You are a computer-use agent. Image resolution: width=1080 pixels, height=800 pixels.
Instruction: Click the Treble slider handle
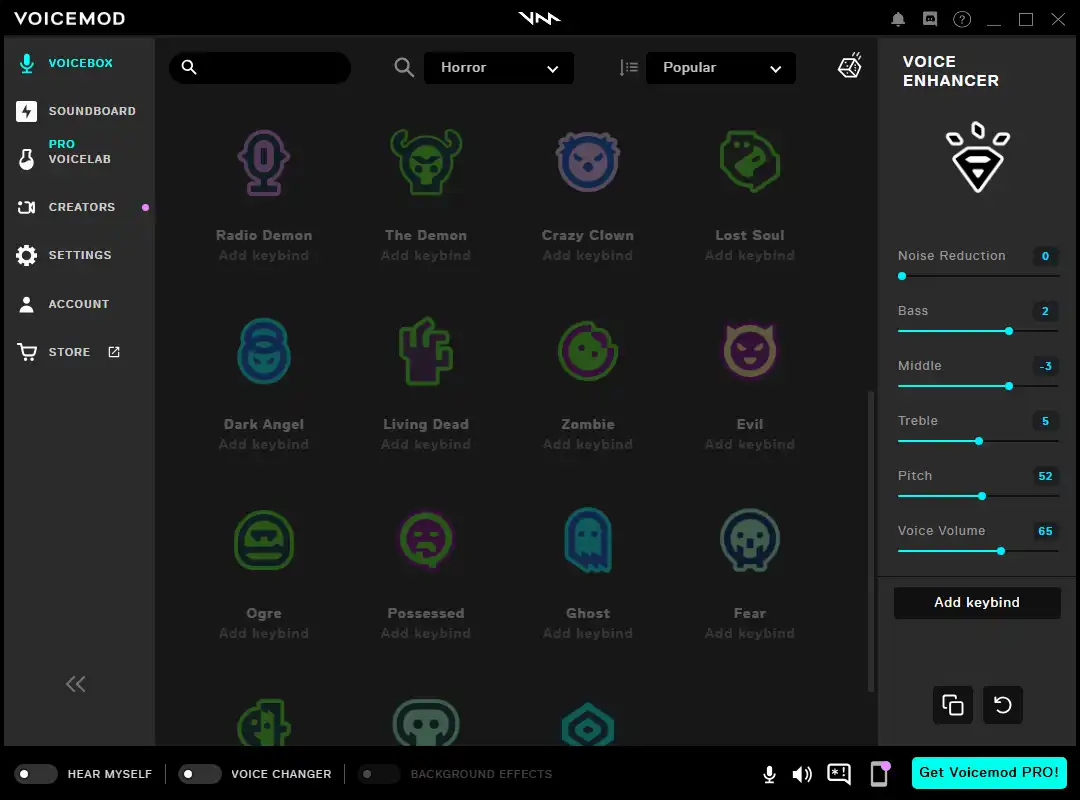coord(979,441)
